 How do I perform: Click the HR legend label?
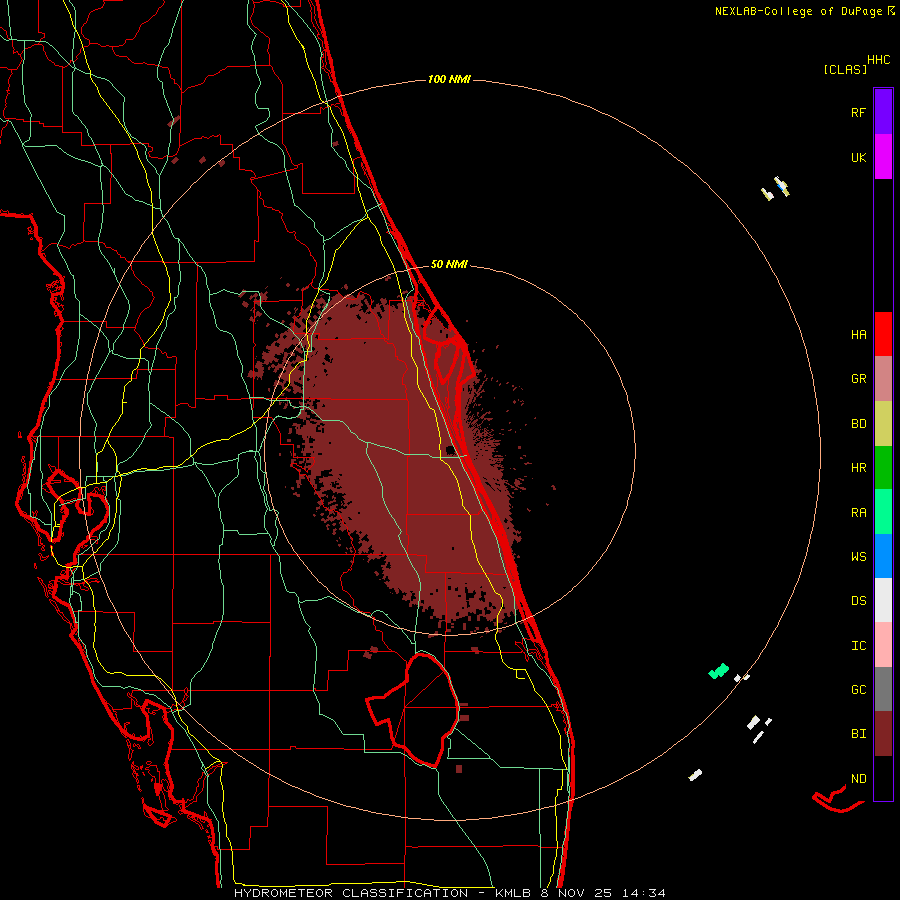(x=858, y=468)
